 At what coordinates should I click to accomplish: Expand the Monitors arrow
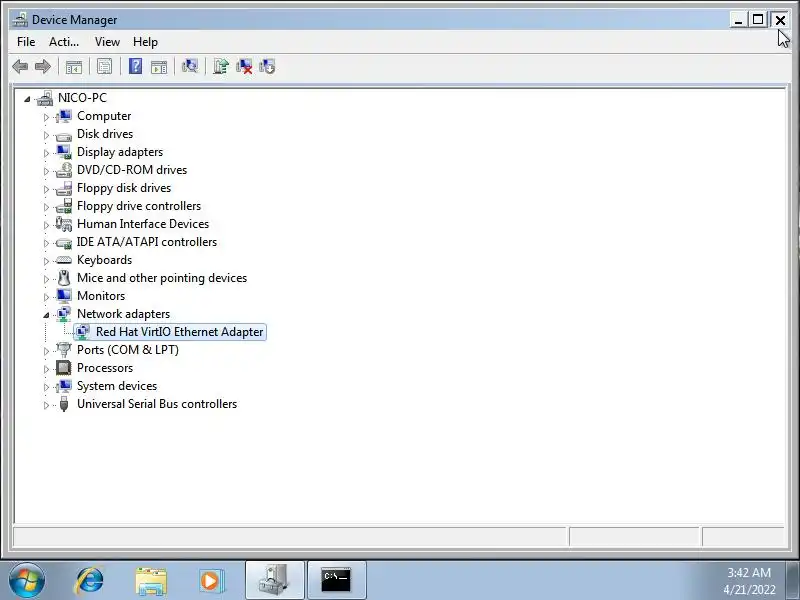(46, 297)
